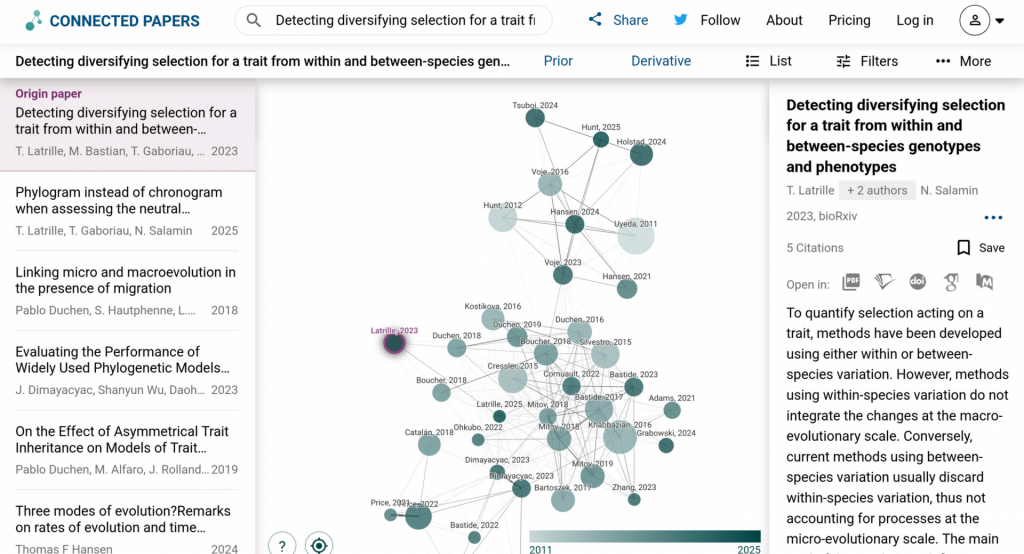Viewport: 1024px width, 554px height.
Task: Toggle the List view
Action: tap(768, 61)
